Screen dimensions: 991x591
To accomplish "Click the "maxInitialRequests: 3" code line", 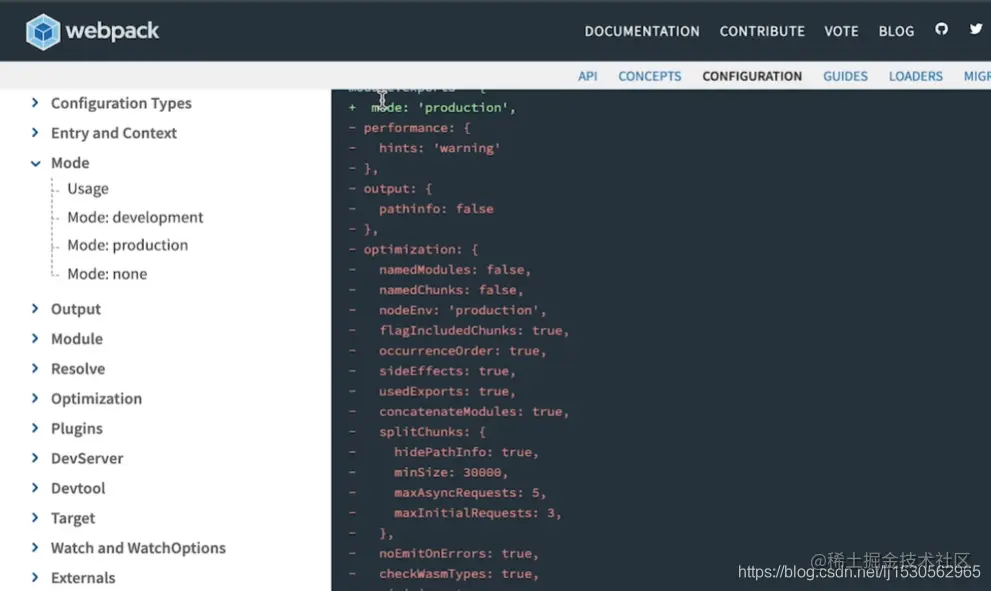I will [477, 513].
